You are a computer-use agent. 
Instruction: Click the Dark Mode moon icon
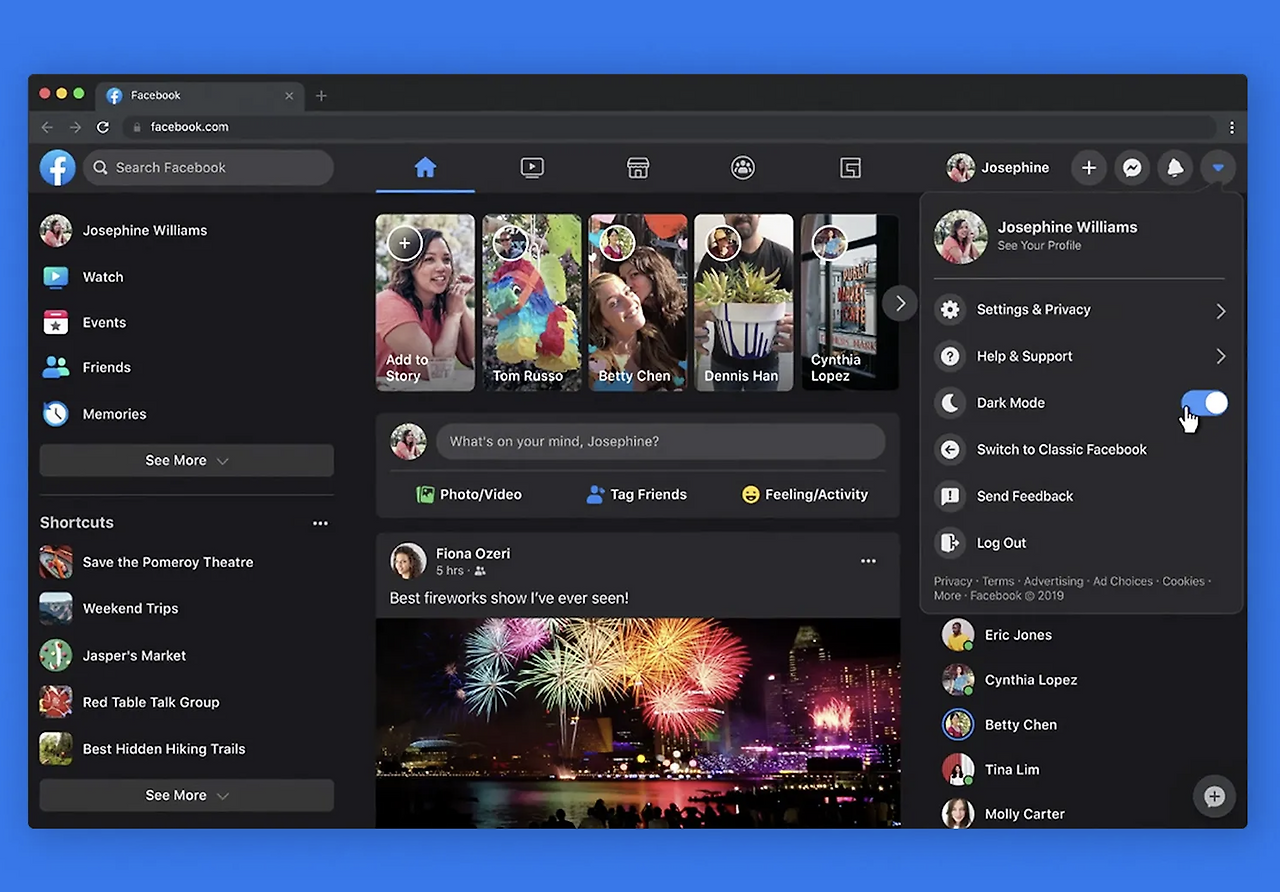pyautogui.click(x=949, y=403)
